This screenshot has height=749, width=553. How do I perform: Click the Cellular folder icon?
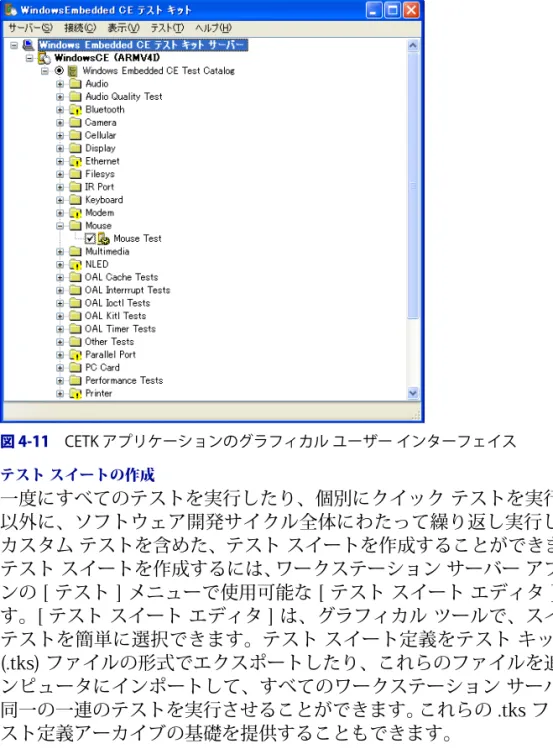75,136
